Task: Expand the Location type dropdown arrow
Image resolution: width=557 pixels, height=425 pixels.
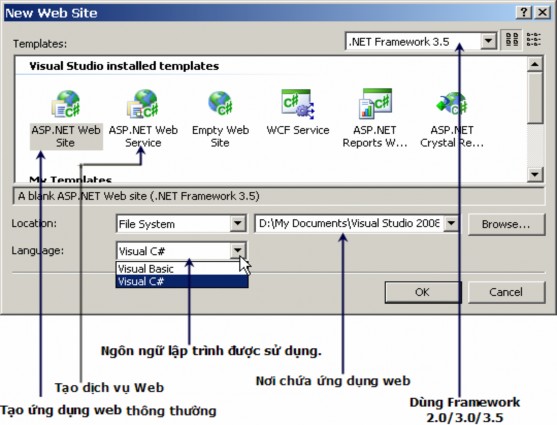Action: pos(237,224)
